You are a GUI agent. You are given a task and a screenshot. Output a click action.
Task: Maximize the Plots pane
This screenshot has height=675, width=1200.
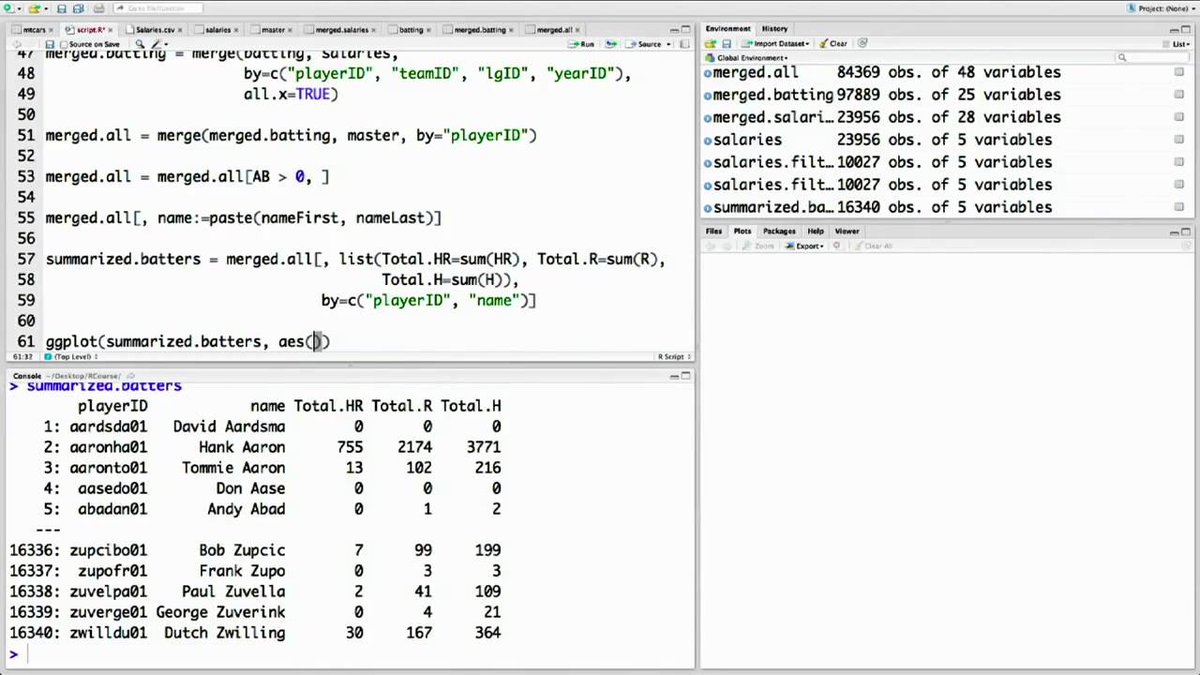[x=1185, y=231]
